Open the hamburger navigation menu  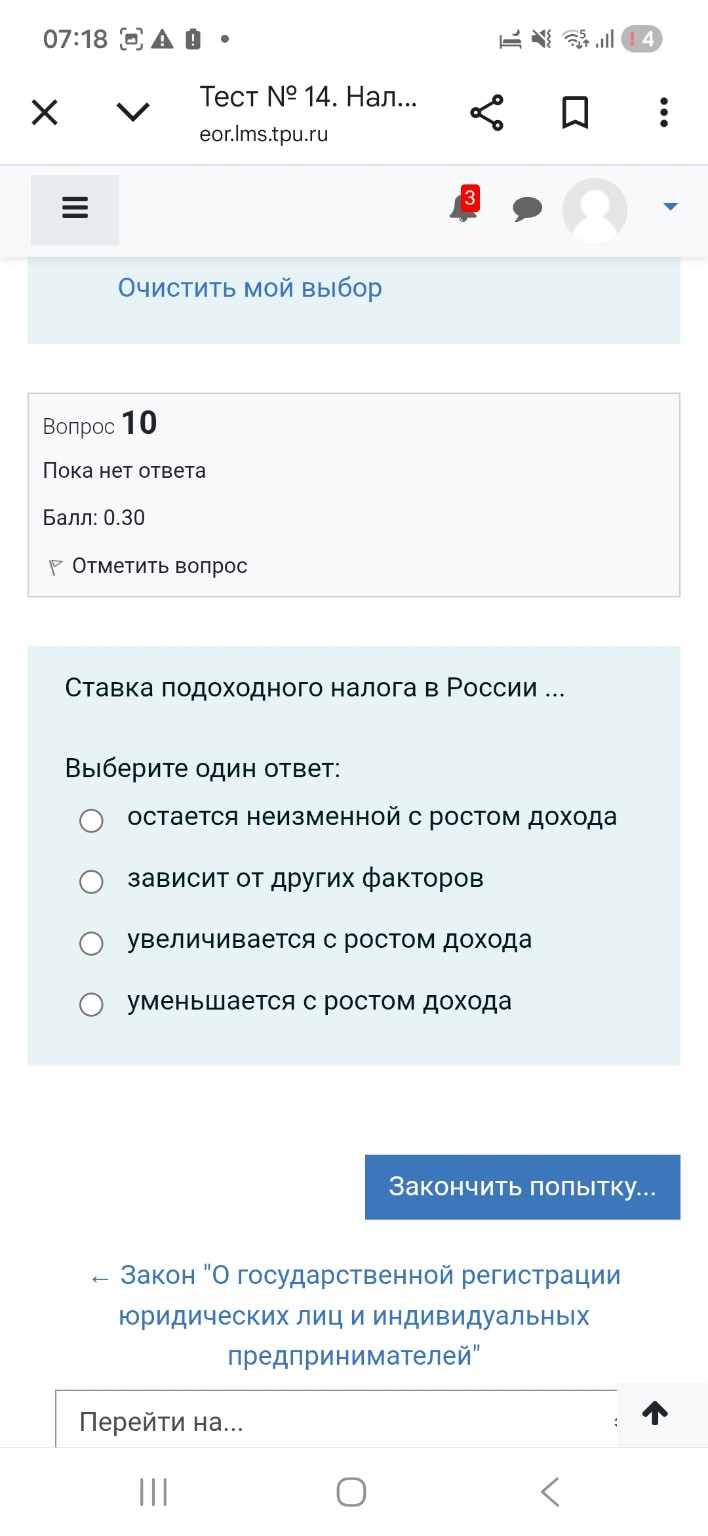point(75,208)
